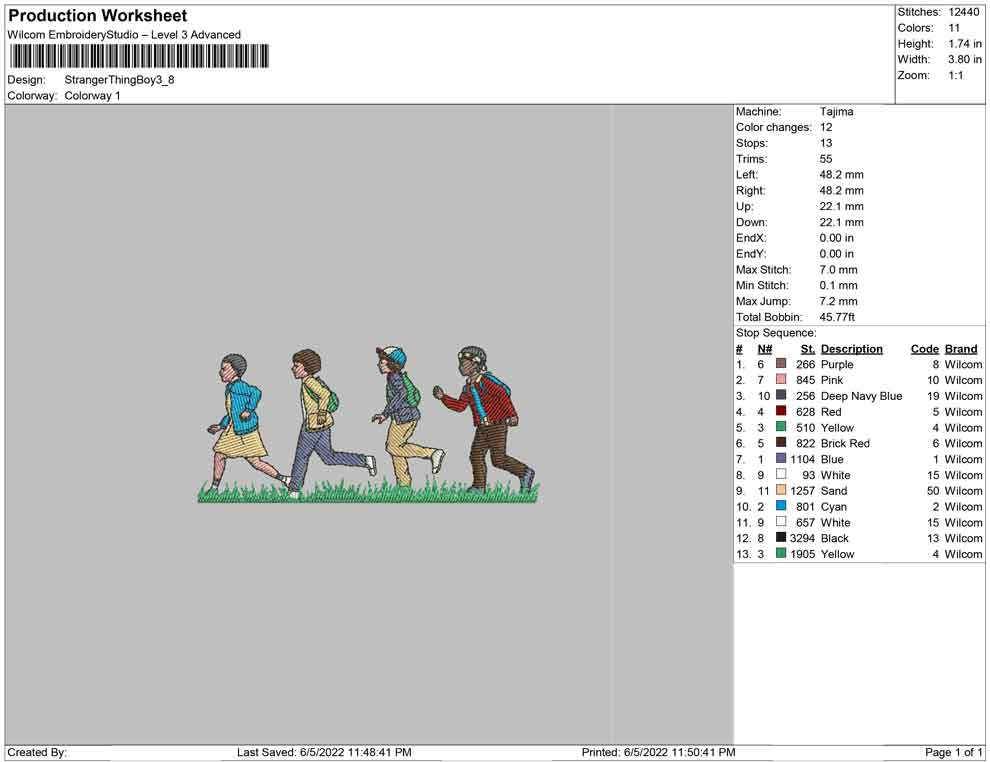The height and width of the screenshot is (762, 990).
Task: Click the Machine value Tajima
Action: tap(837, 112)
